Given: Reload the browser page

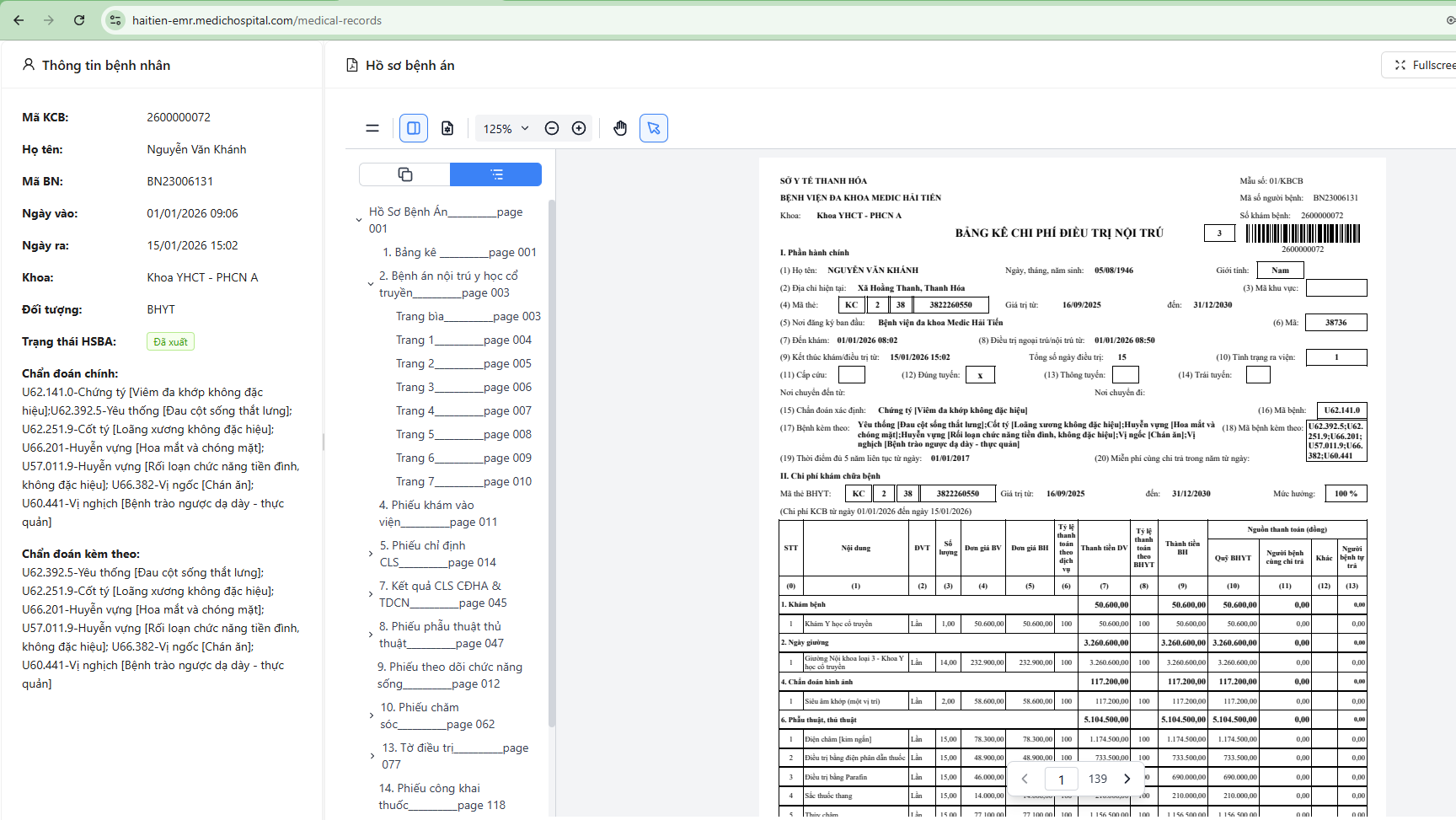Looking at the screenshot, I should click(x=79, y=20).
